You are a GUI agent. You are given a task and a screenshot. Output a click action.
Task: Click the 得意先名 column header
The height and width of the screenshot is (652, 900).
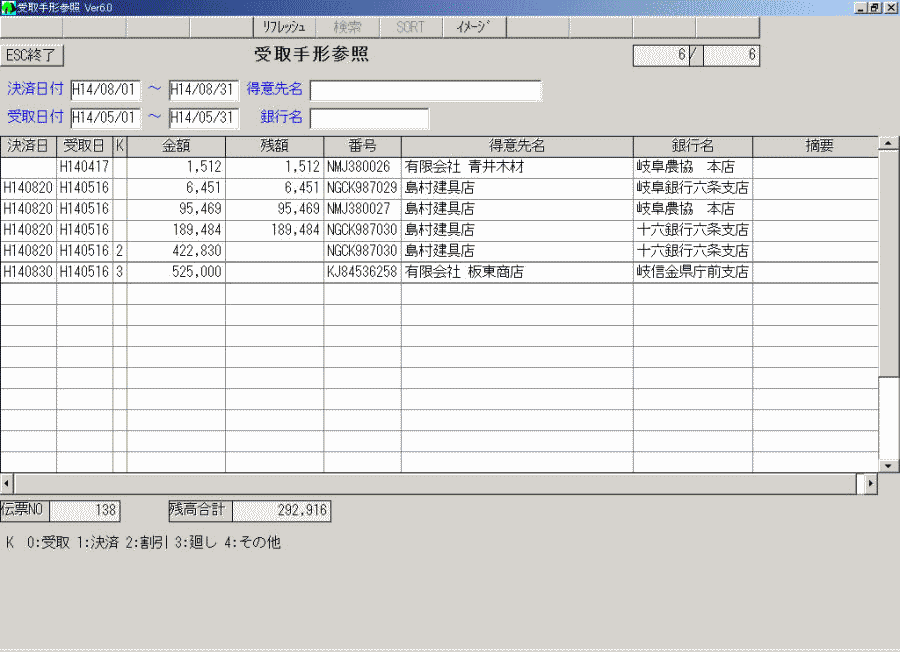tap(517, 146)
